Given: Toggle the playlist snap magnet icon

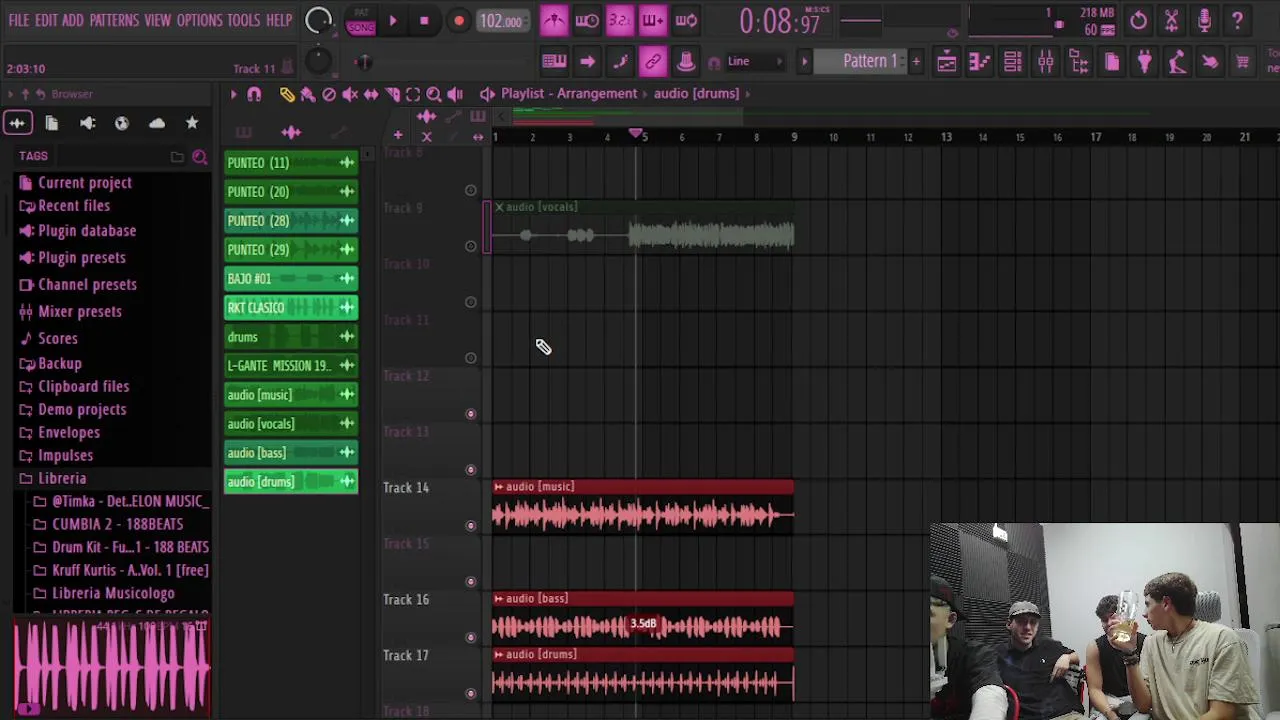Looking at the screenshot, I should click(254, 94).
